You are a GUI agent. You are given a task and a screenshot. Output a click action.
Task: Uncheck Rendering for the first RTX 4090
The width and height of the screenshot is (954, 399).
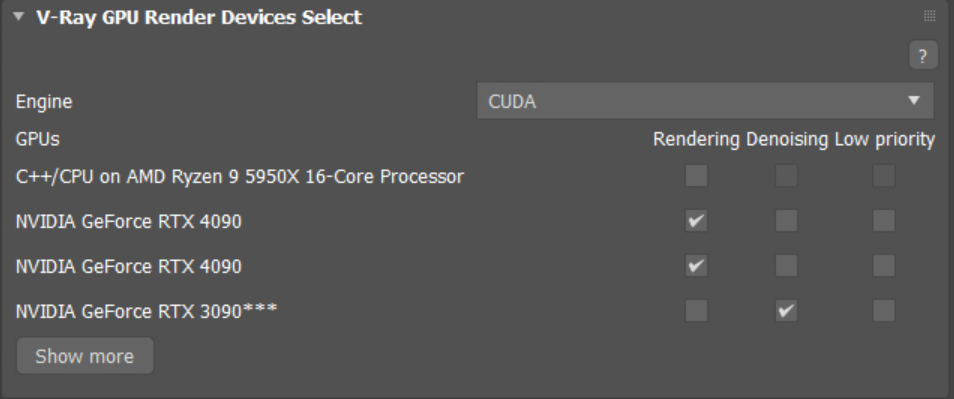pos(696,221)
